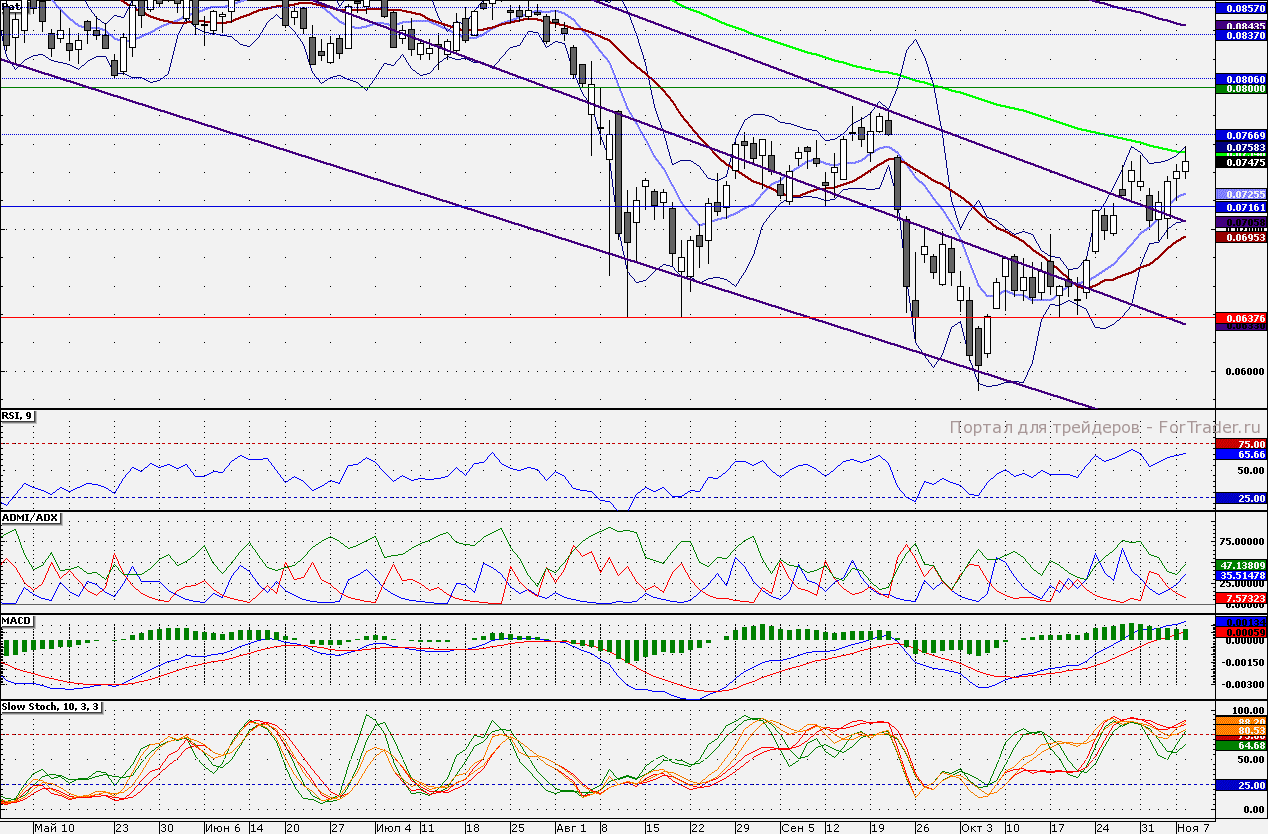Select the RSI 25.00 oversold level tag
1268x834 pixels.
coord(1241,498)
